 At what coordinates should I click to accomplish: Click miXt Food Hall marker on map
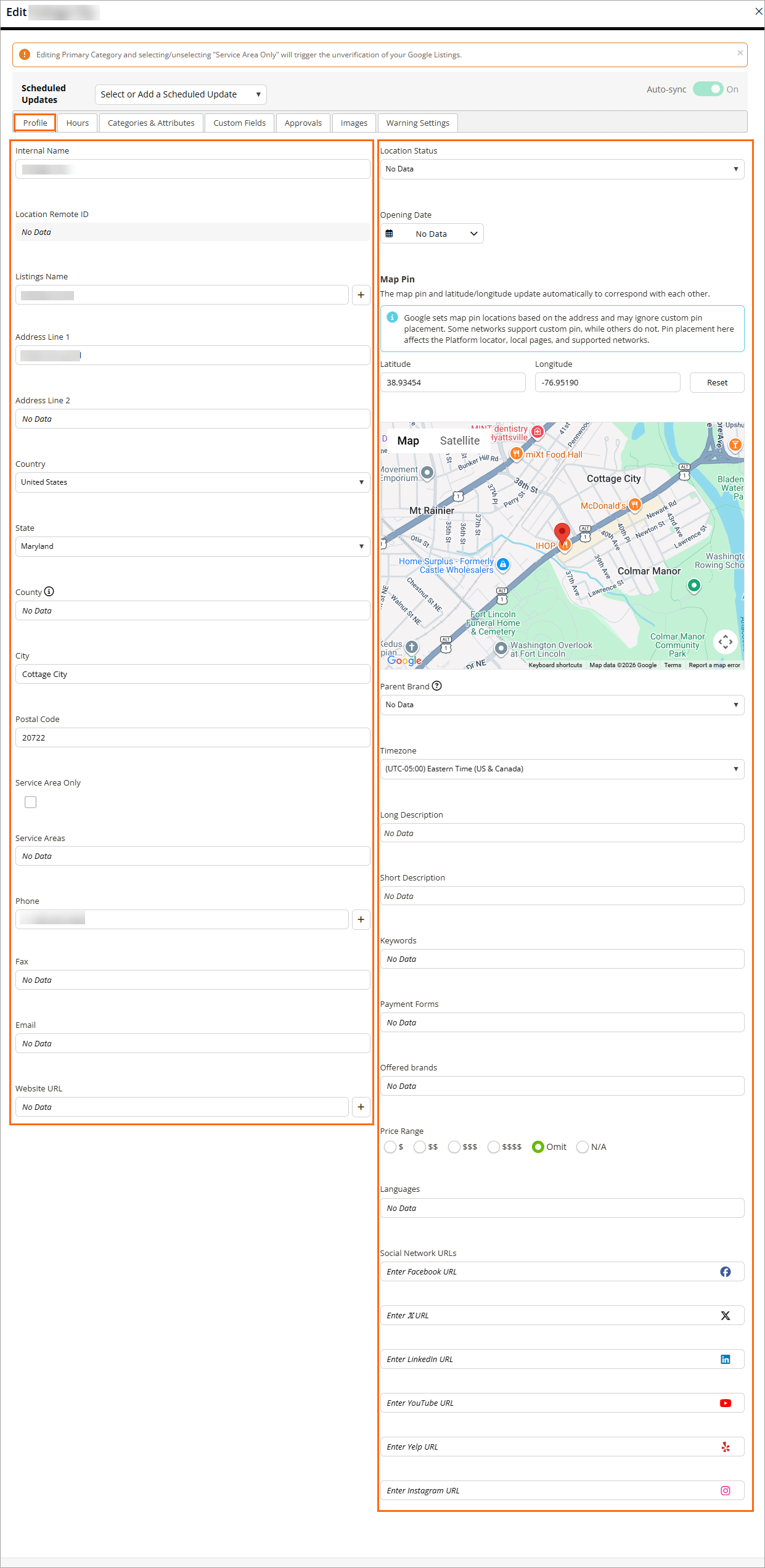(x=517, y=454)
